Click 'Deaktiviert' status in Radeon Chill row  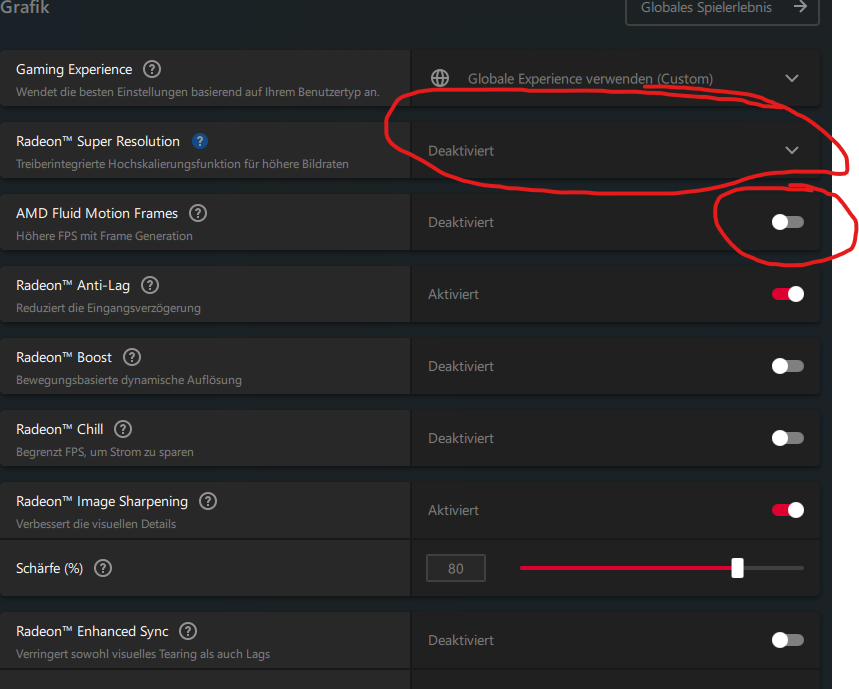461,438
